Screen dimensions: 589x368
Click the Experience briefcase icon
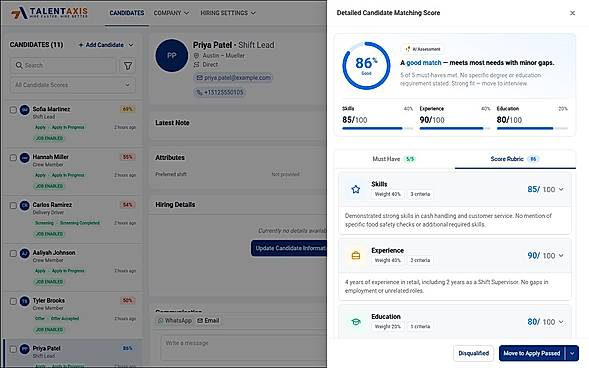click(356, 256)
